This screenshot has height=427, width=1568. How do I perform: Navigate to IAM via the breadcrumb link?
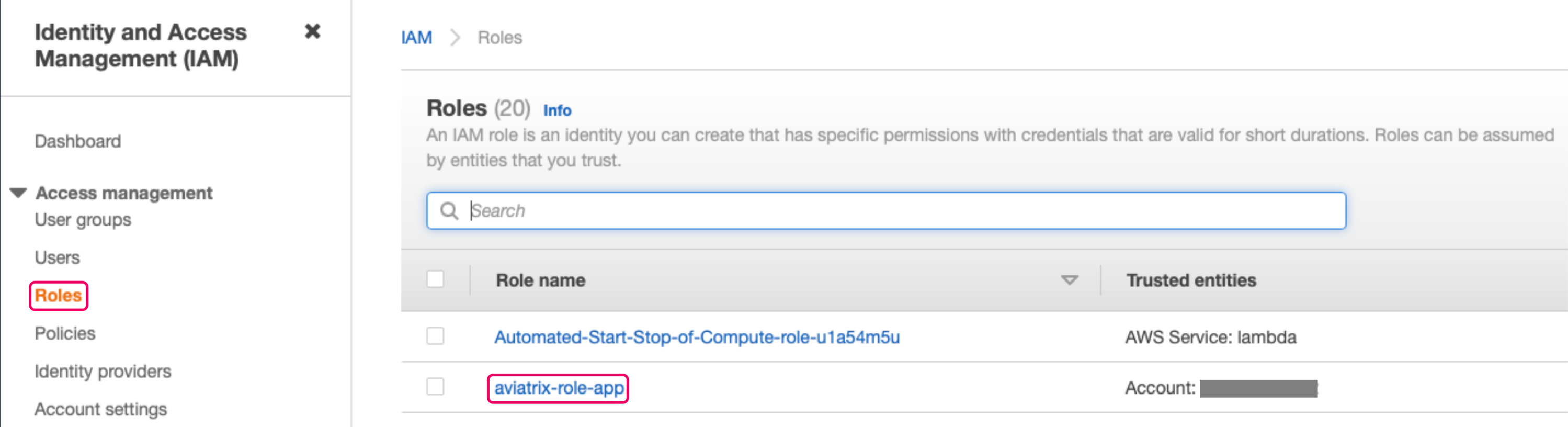[416, 37]
